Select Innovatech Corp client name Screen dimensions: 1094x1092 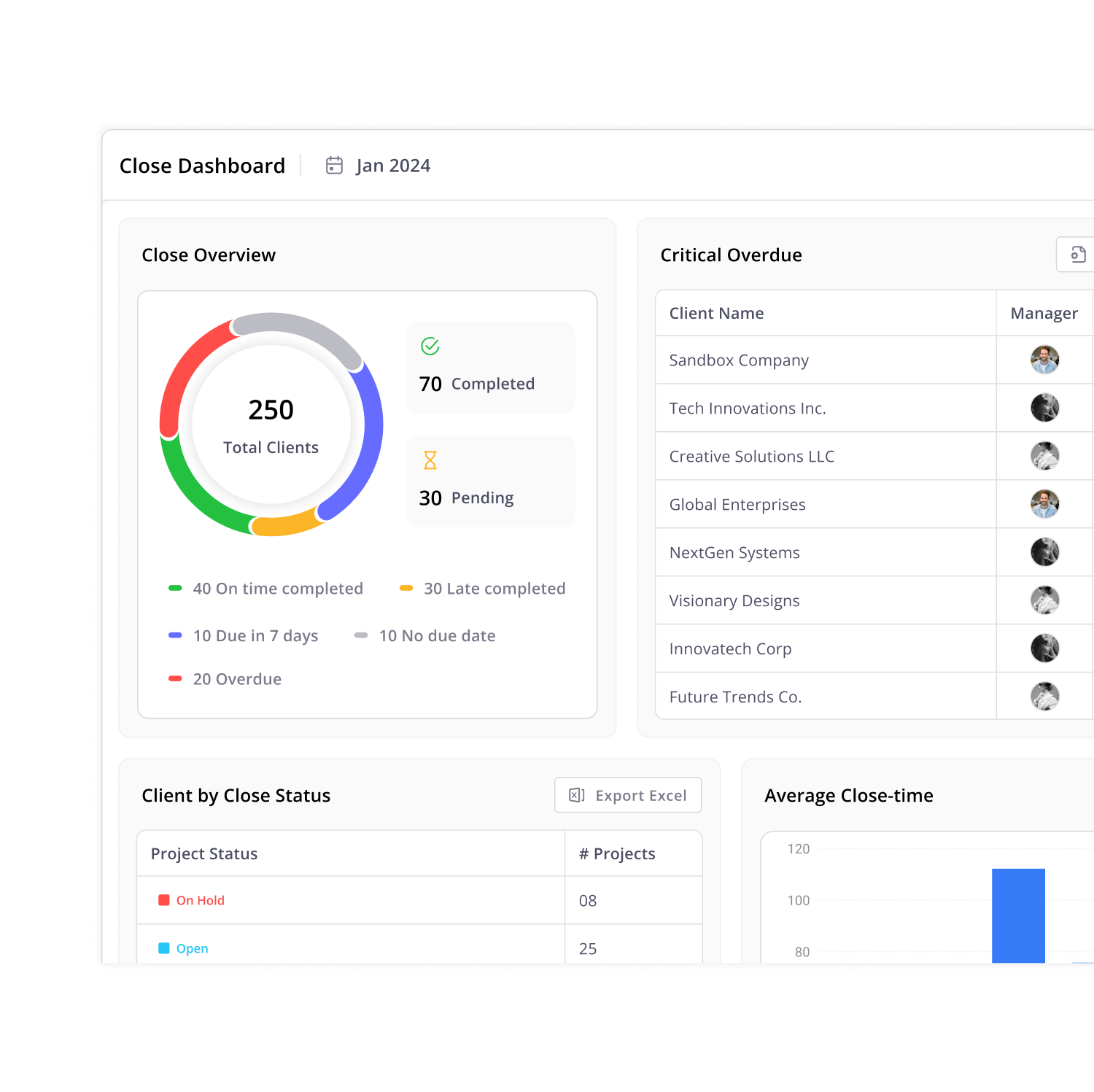click(x=730, y=649)
